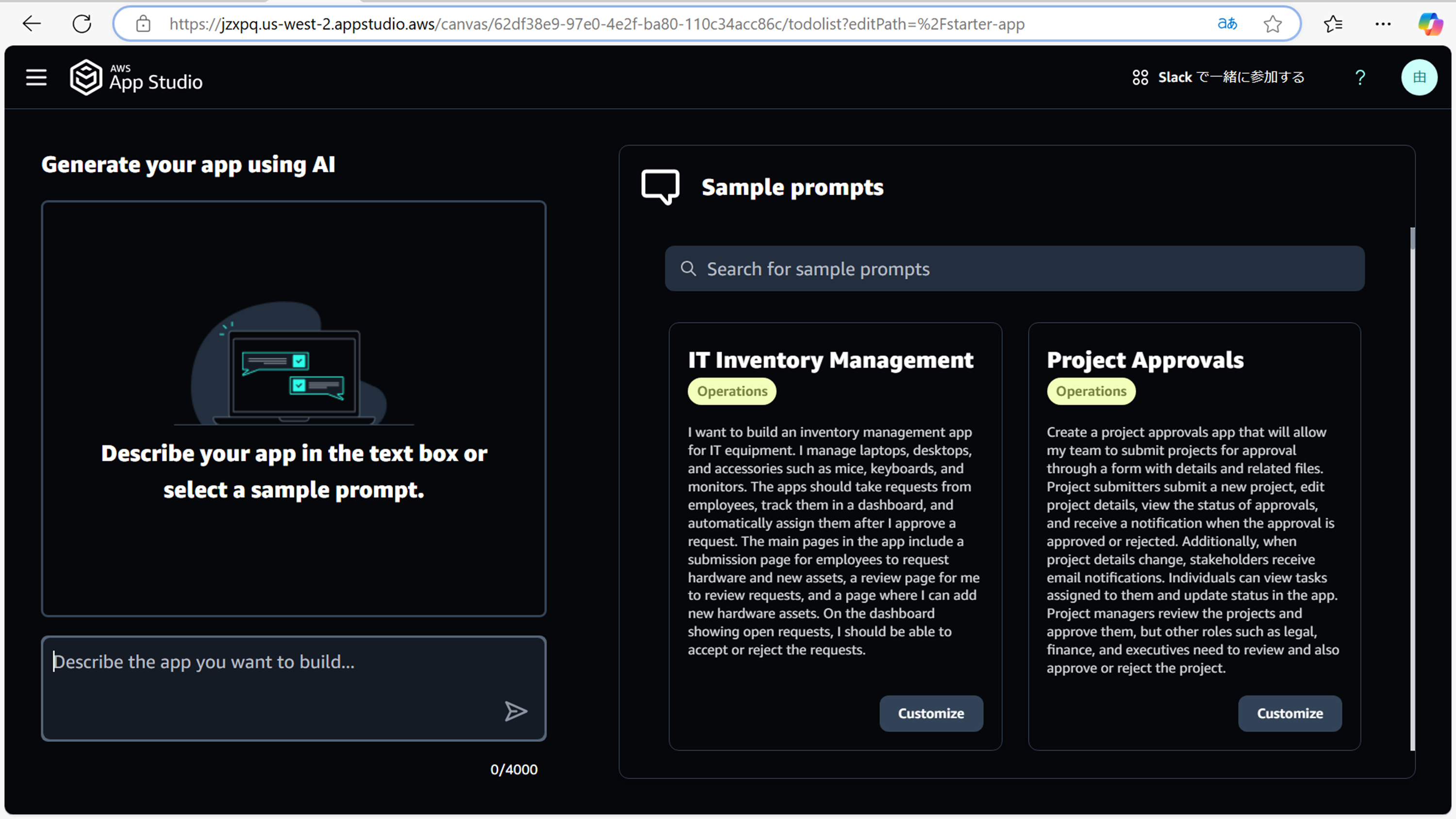Open the hamburger navigation menu
Image resolution: width=1456 pixels, height=819 pixels.
[x=36, y=78]
